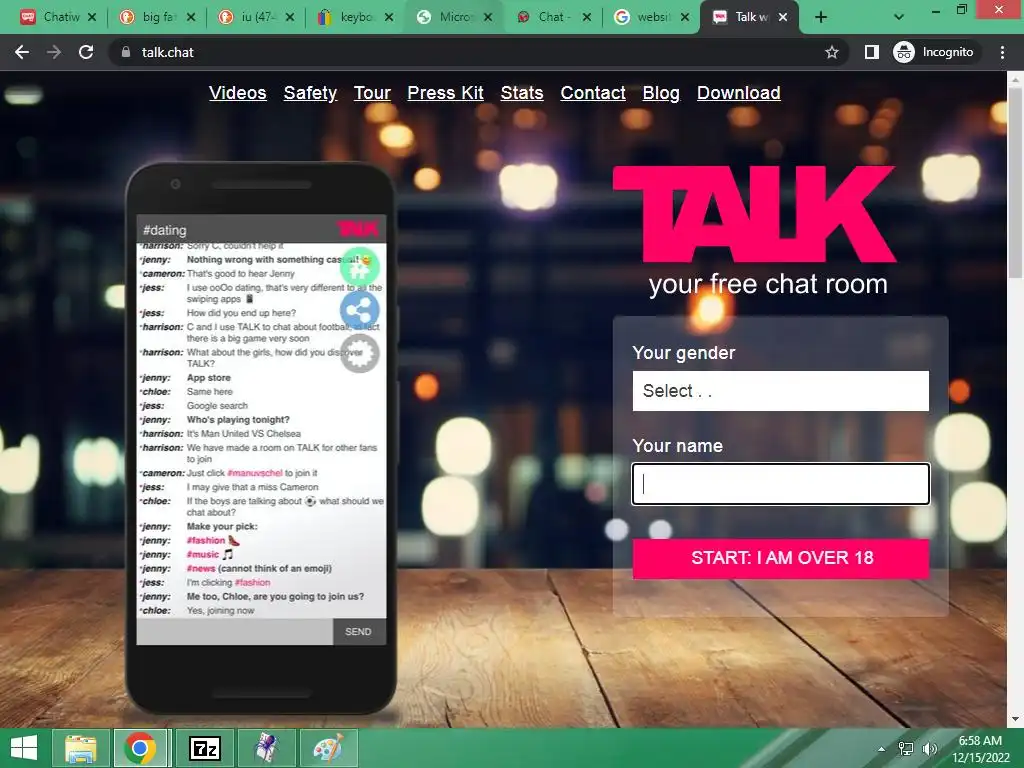The width and height of the screenshot is (1024, 768).
Task: View site info via the lock icon
Action: (126, 52)
